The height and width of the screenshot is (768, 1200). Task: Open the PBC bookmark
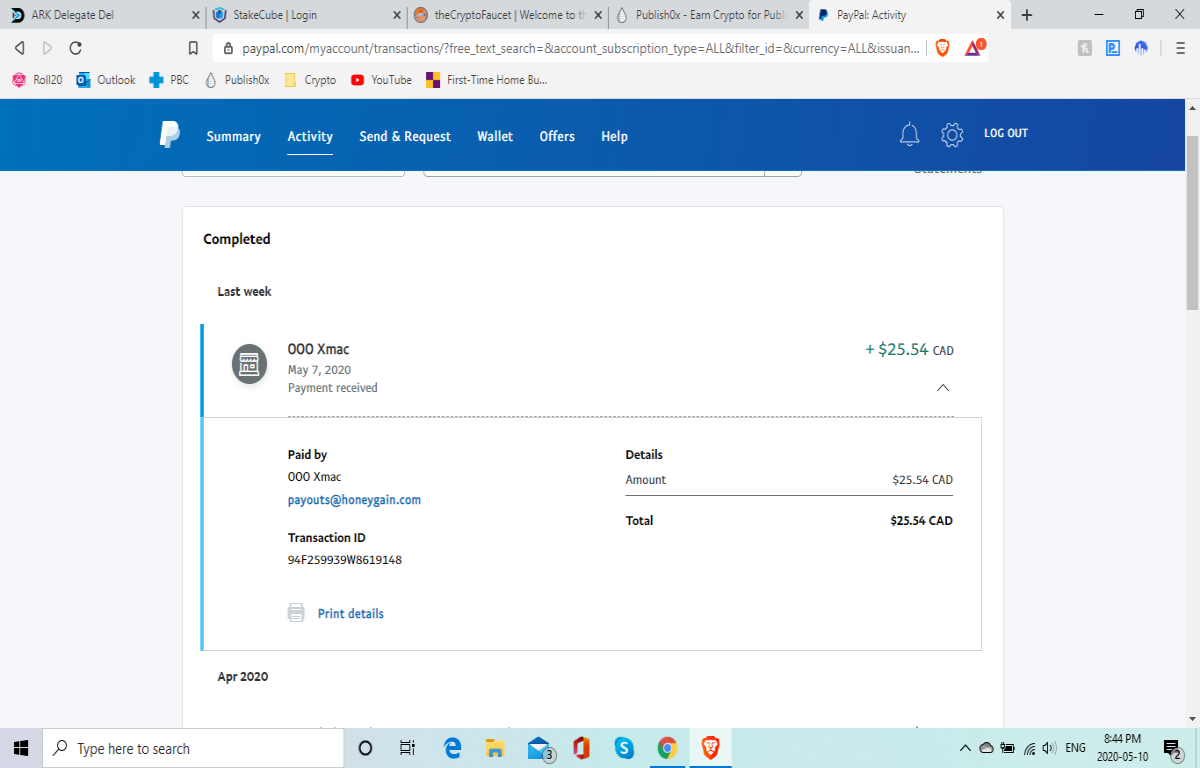pyautogui.click(x=169, y=80)
